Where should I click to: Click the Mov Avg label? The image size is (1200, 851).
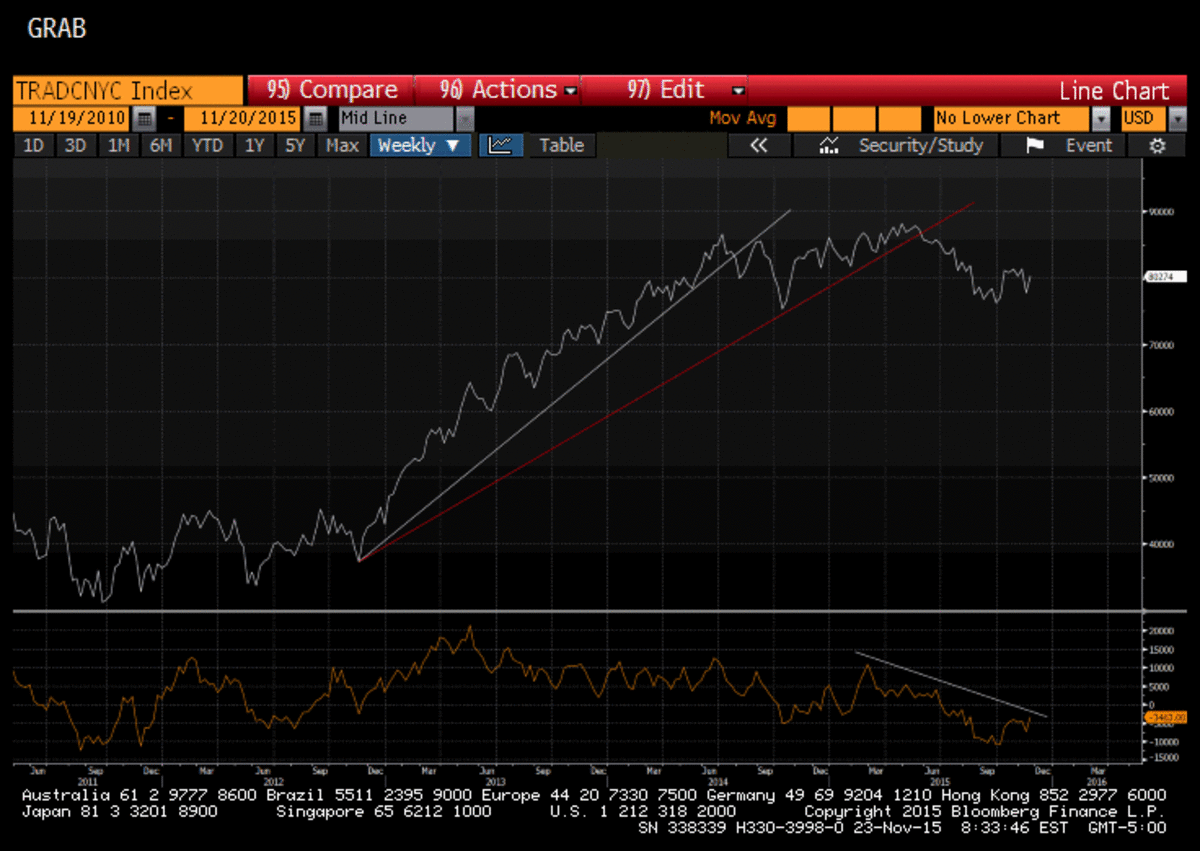click(743, 118)
